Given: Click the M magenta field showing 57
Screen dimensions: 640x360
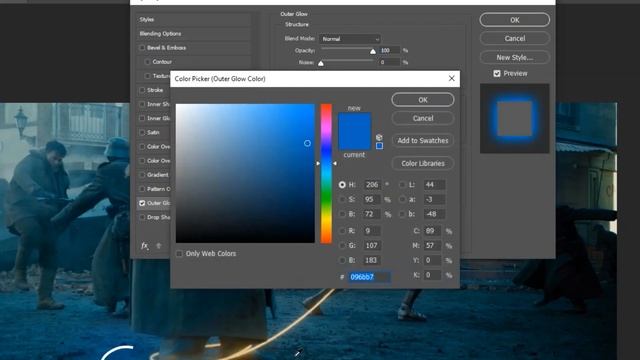Looking at the screenshot, I should tap(432, 245).
